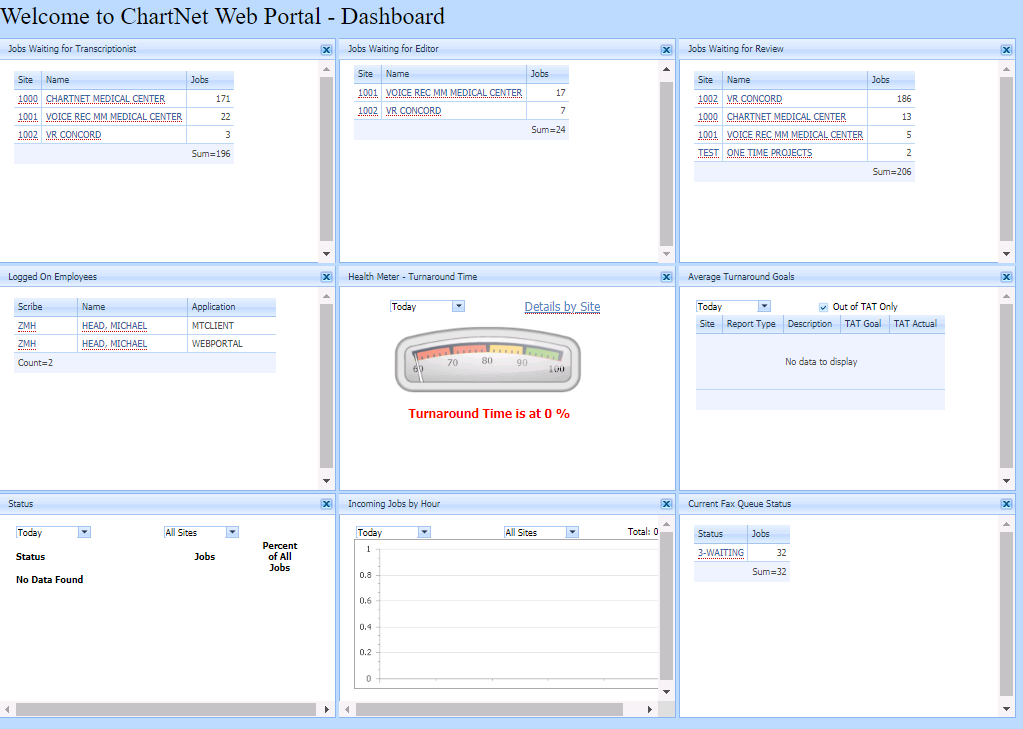Screen dimensions: 1023x729
Task: Open VR CONCORD in Transcriptionist jobs
Action: pyautogui.click(x=73, y=135)
